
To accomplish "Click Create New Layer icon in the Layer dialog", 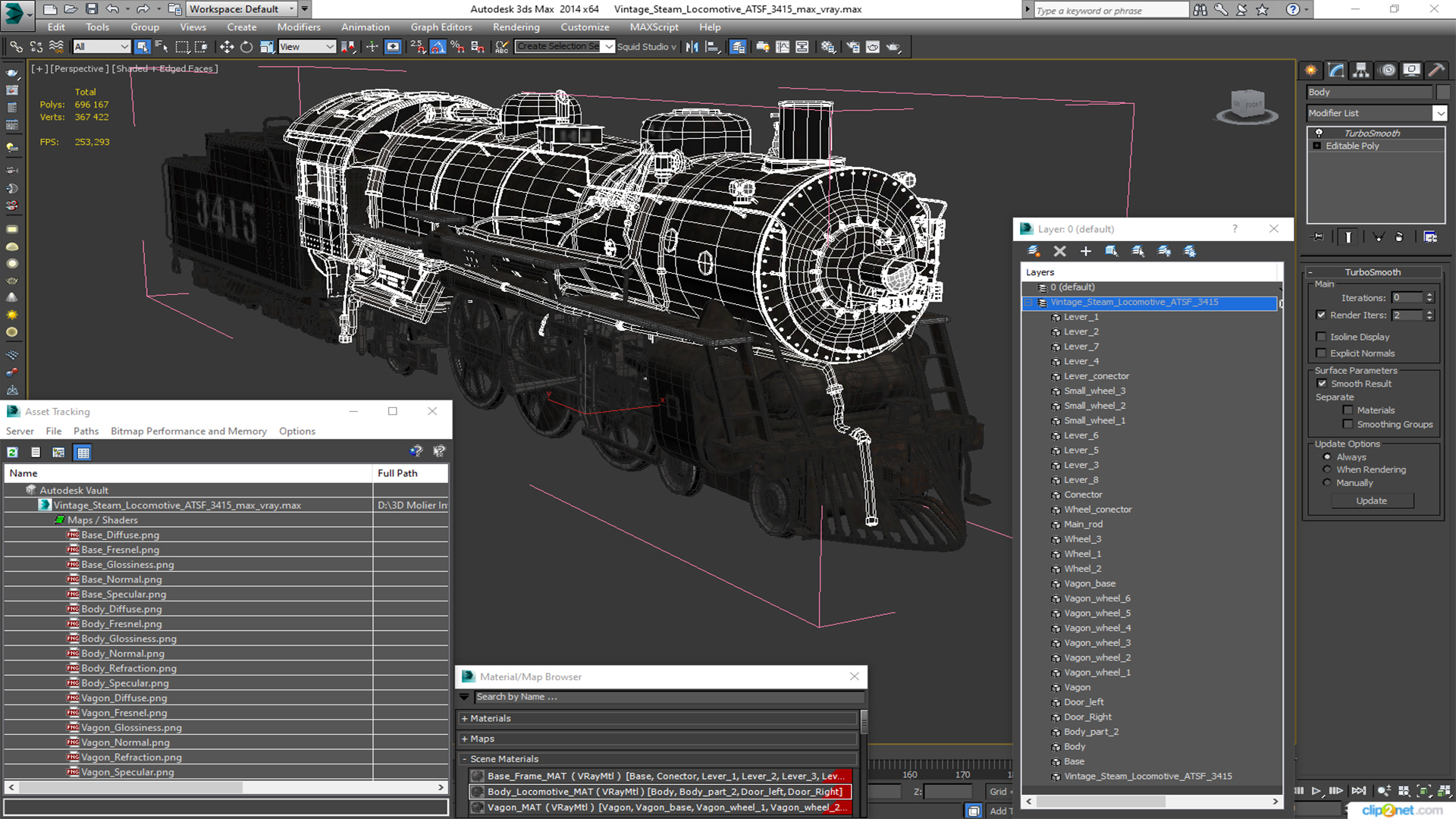I will [1034, 251].
